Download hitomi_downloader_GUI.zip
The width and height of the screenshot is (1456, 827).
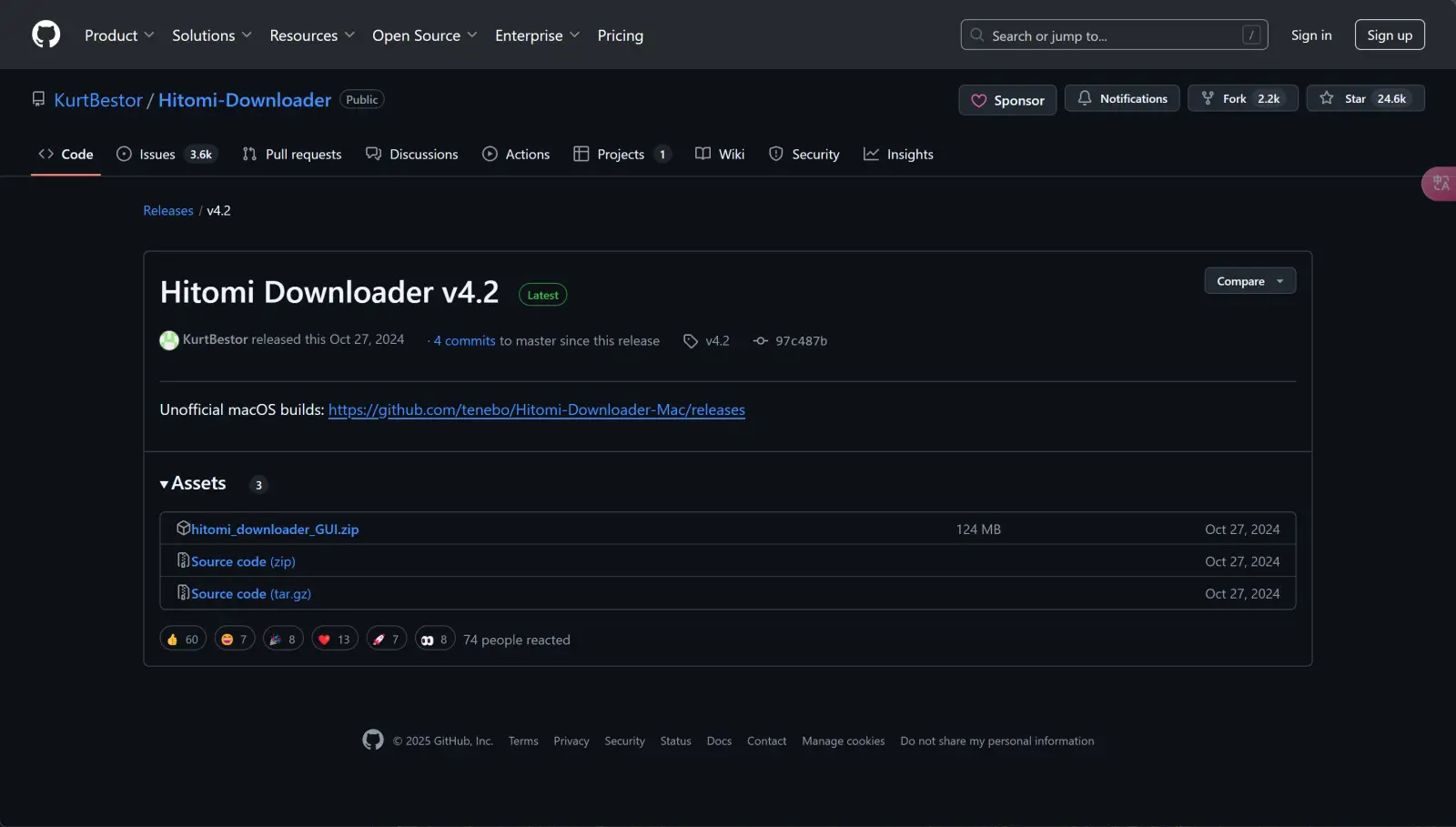point(275,529)
